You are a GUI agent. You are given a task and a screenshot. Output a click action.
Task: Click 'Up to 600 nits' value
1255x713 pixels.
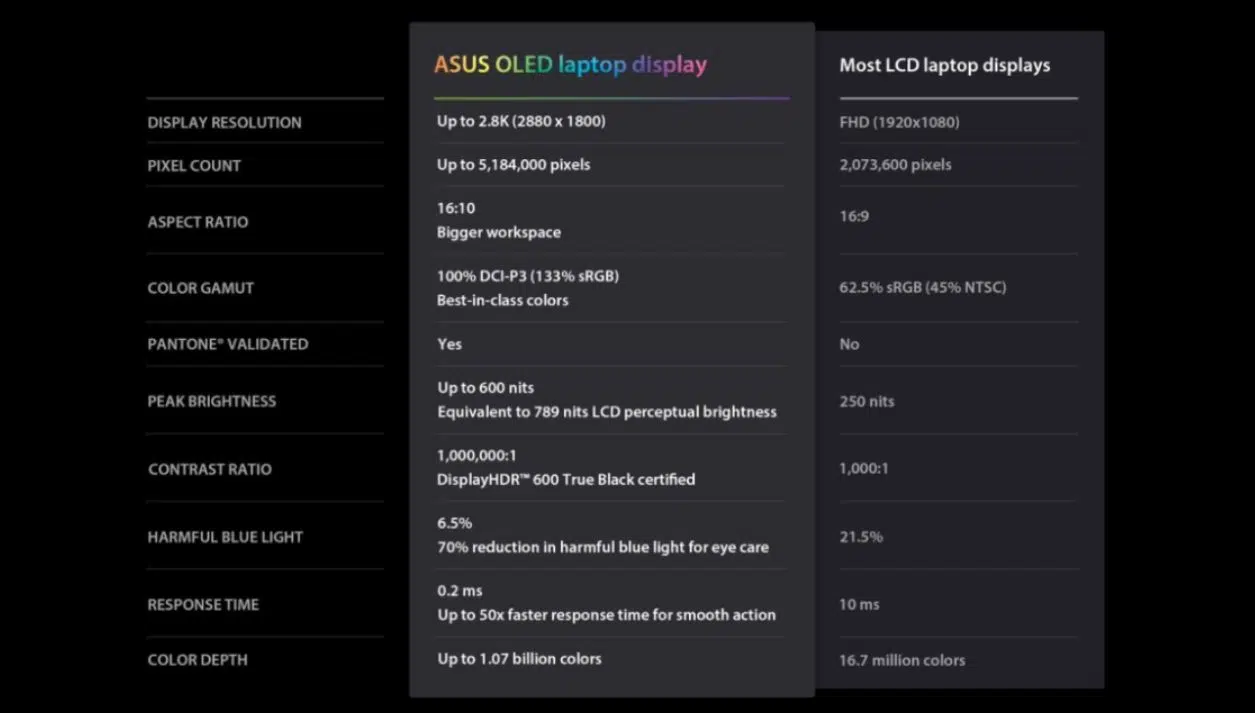pyautogui.click(x=486, y=388)
